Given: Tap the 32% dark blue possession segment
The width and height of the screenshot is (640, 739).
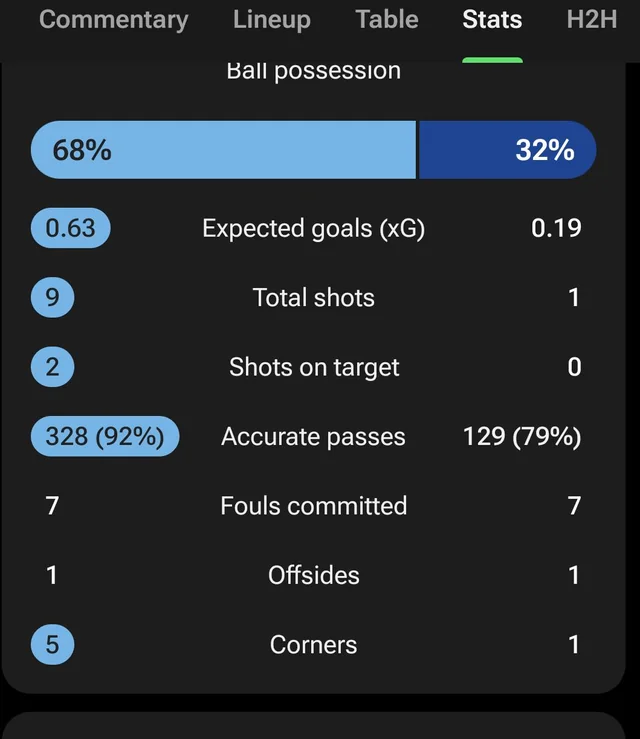Looking at the screenshot, I should pyautogui.click(x=507, y=150).
